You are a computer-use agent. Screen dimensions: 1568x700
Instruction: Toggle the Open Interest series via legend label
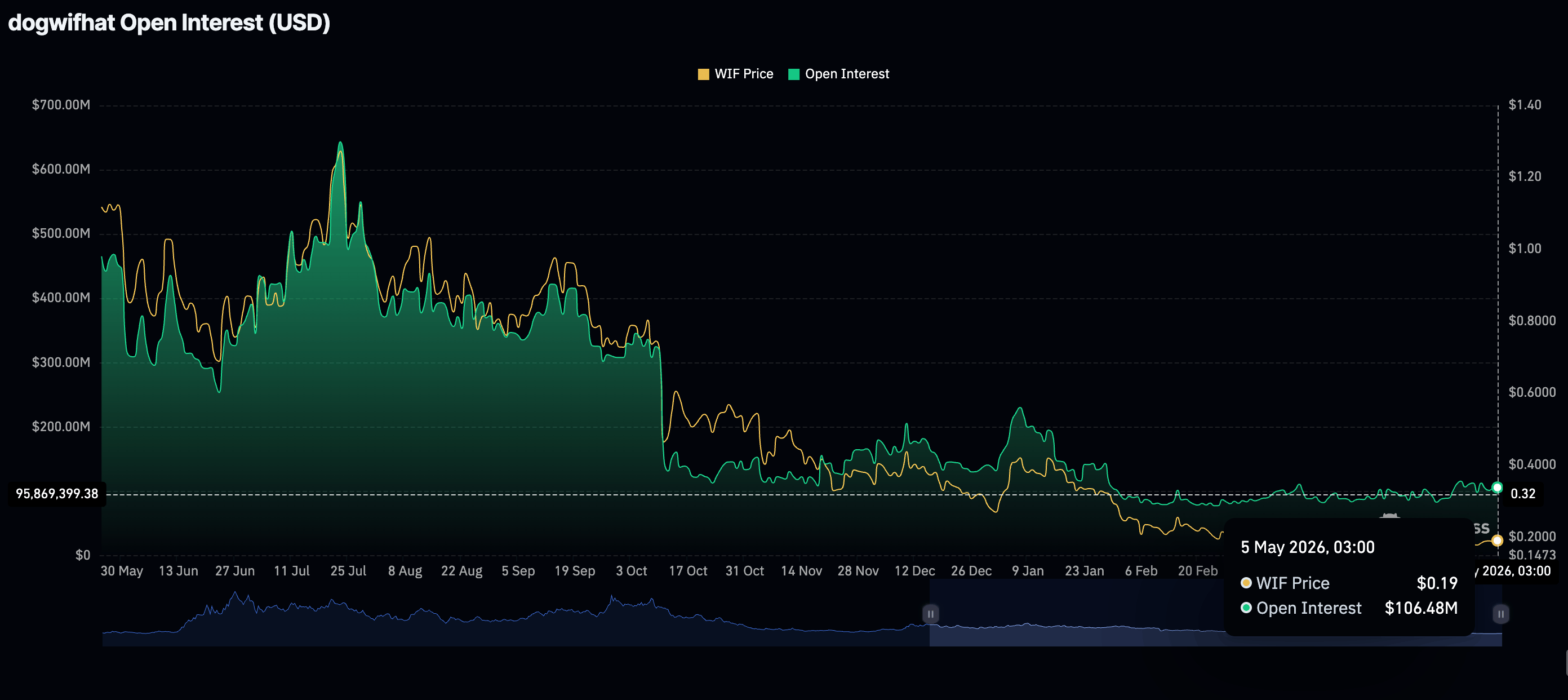click(847, 74)
